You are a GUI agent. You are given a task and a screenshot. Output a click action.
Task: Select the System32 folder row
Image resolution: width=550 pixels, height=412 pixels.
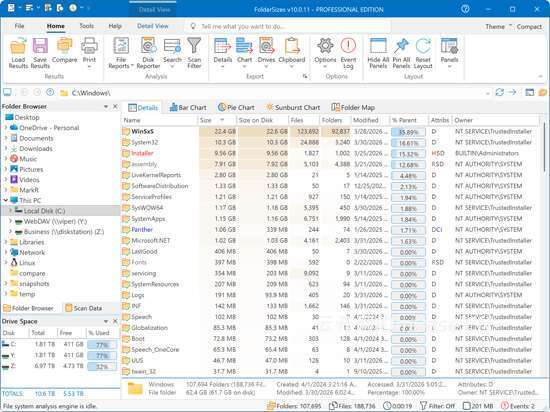pos(330,142)
